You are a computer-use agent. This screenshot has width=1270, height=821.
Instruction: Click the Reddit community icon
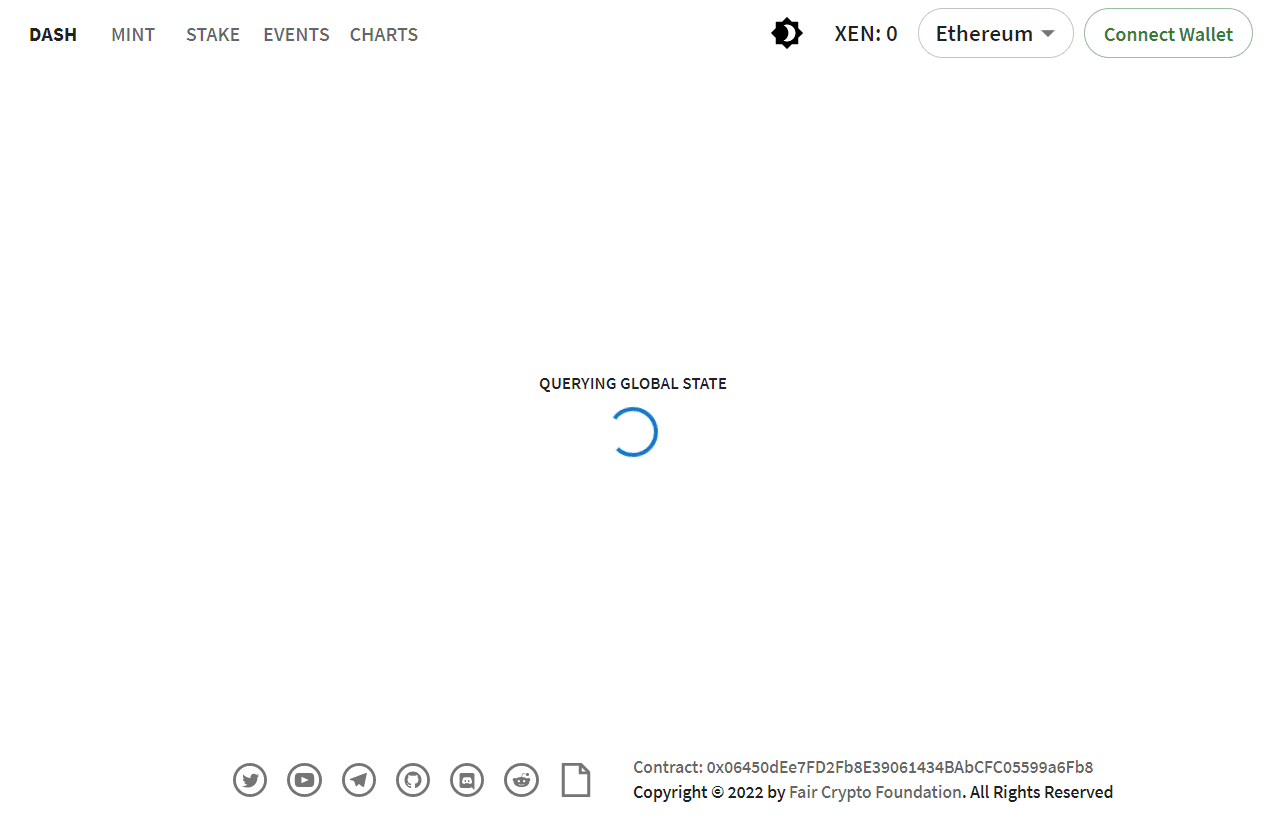(x=521, y=780)
